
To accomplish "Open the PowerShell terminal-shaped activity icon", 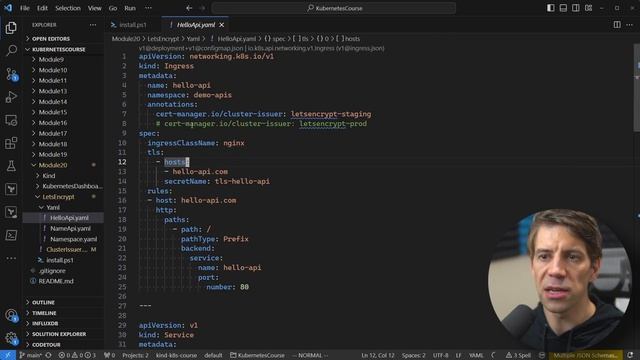I will coord(11,235).
